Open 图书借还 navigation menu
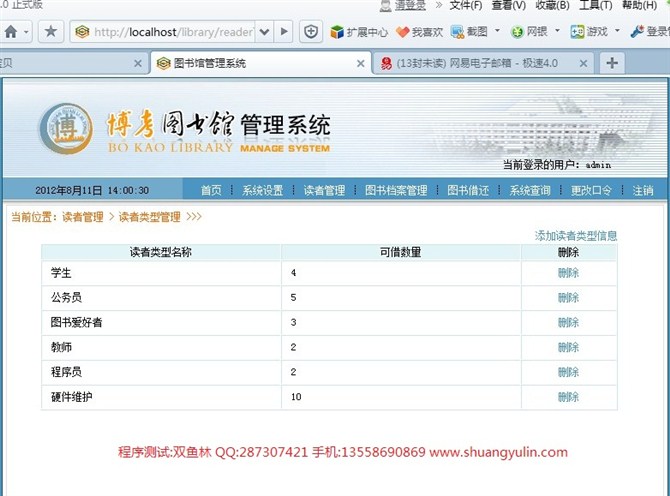The image size is (670, 496). [467, 190]
